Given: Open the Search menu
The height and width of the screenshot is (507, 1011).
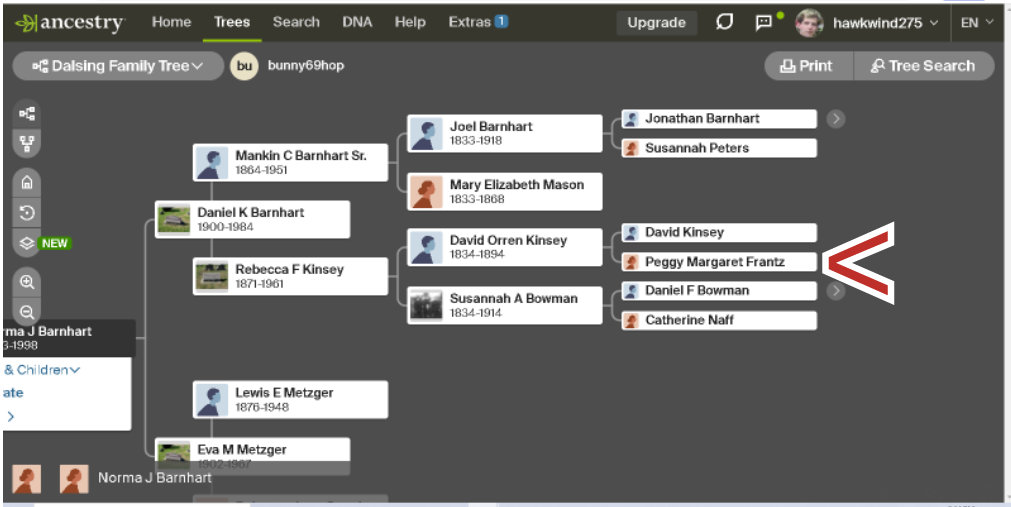Looking at the screenshot, I should (x=296, y=22).
